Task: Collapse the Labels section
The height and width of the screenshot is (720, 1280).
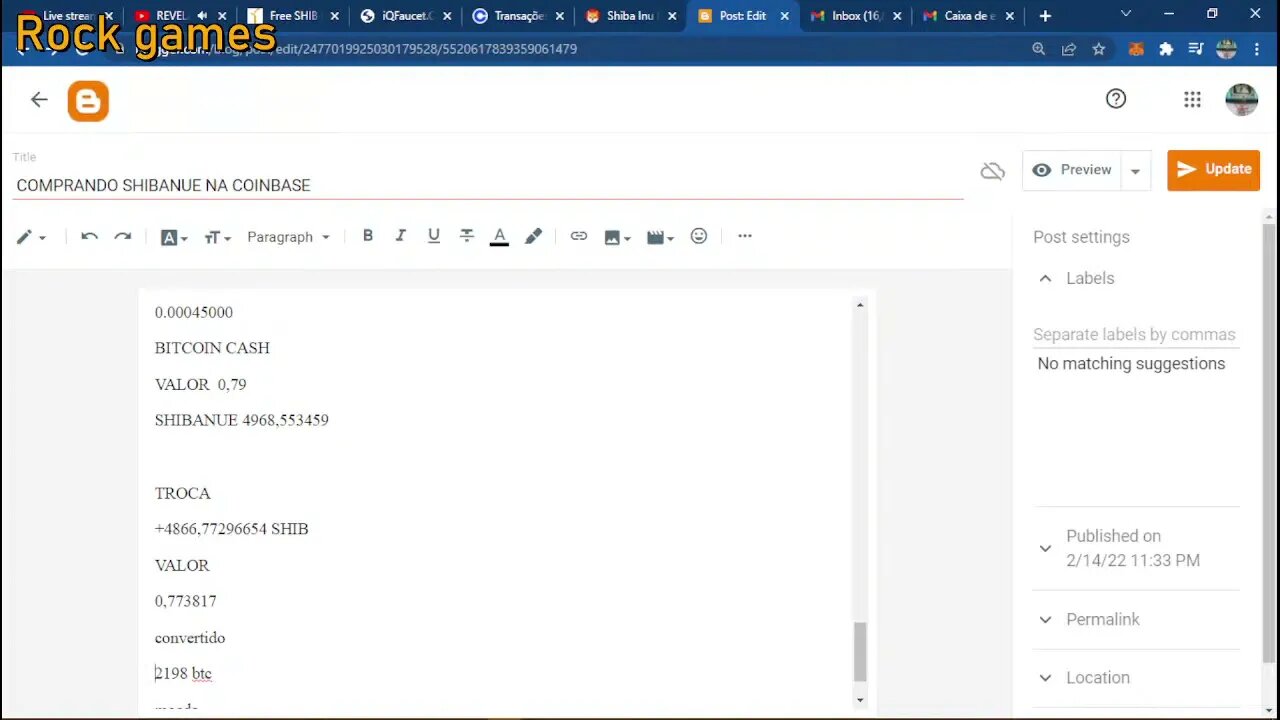Action: pos(1045,278)
